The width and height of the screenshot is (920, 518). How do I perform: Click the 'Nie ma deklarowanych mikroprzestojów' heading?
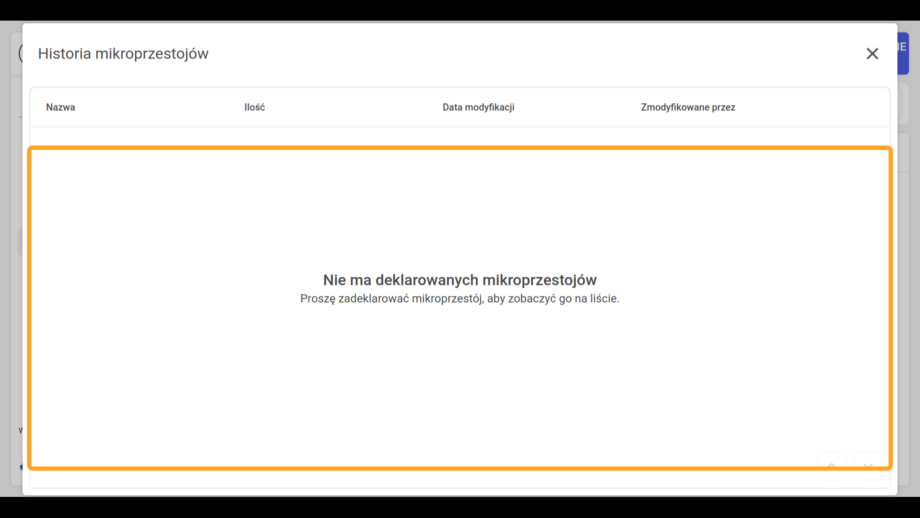pos(459,280)
